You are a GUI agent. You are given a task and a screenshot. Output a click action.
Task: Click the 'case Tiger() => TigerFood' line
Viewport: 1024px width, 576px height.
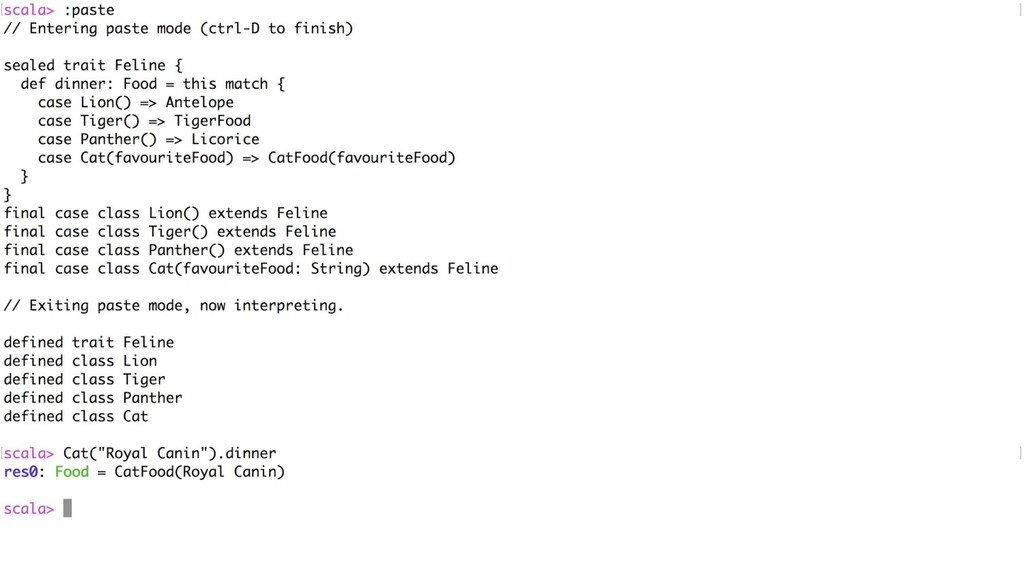[x=144, y=121]
